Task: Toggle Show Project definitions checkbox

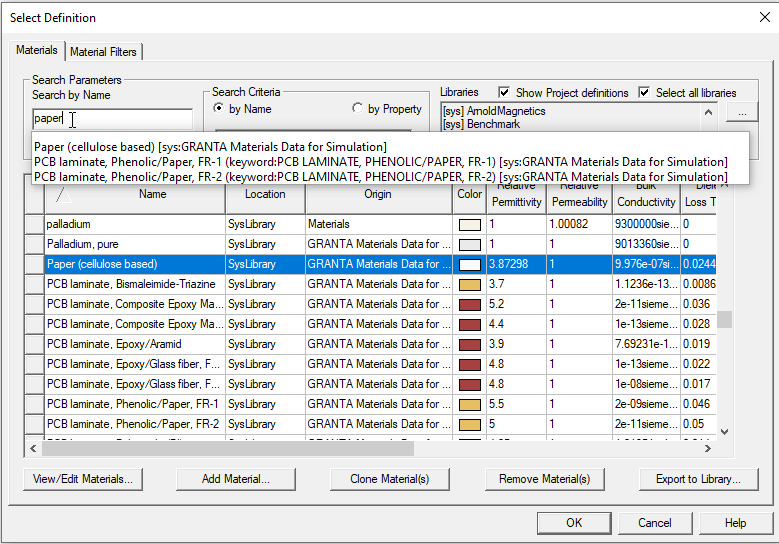Action: pos(504,92)
